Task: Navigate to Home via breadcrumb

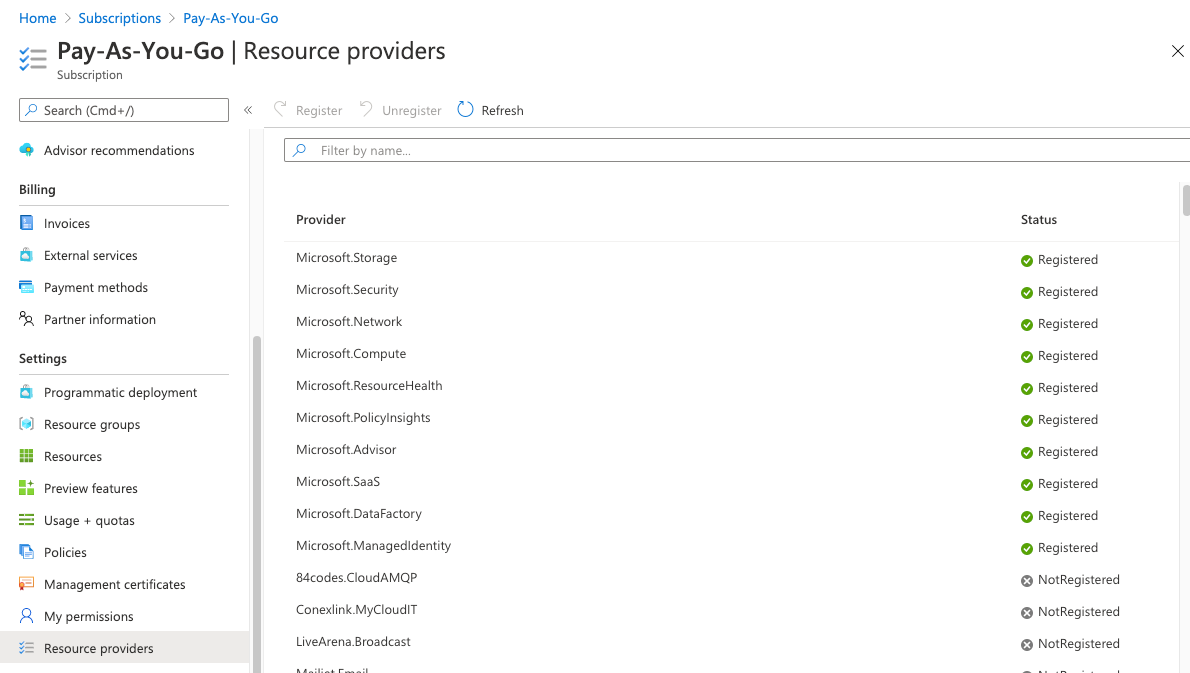Action: 38,18
